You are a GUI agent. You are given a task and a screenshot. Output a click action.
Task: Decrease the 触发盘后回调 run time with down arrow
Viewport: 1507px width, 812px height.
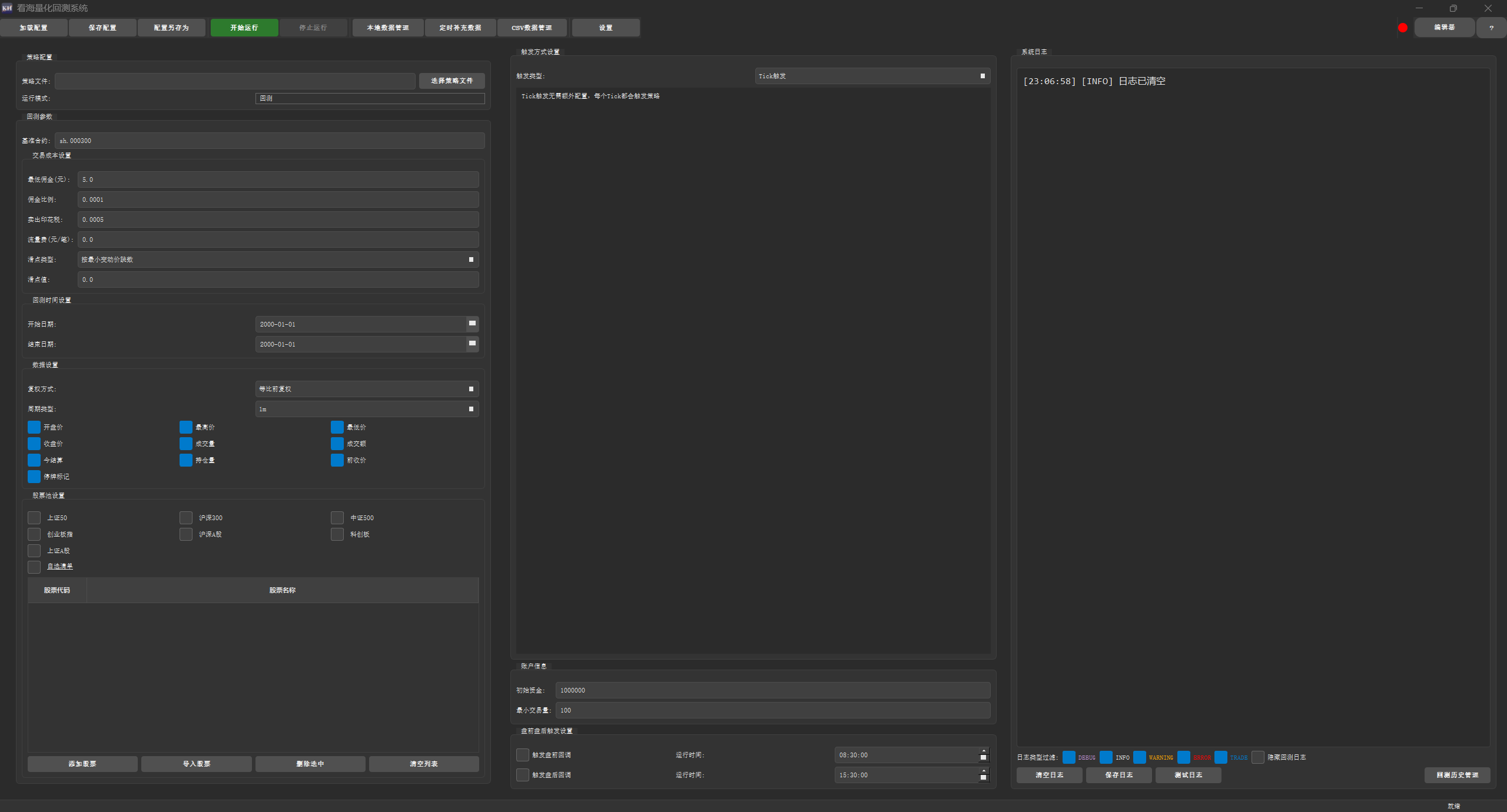(x=983, y=778)
